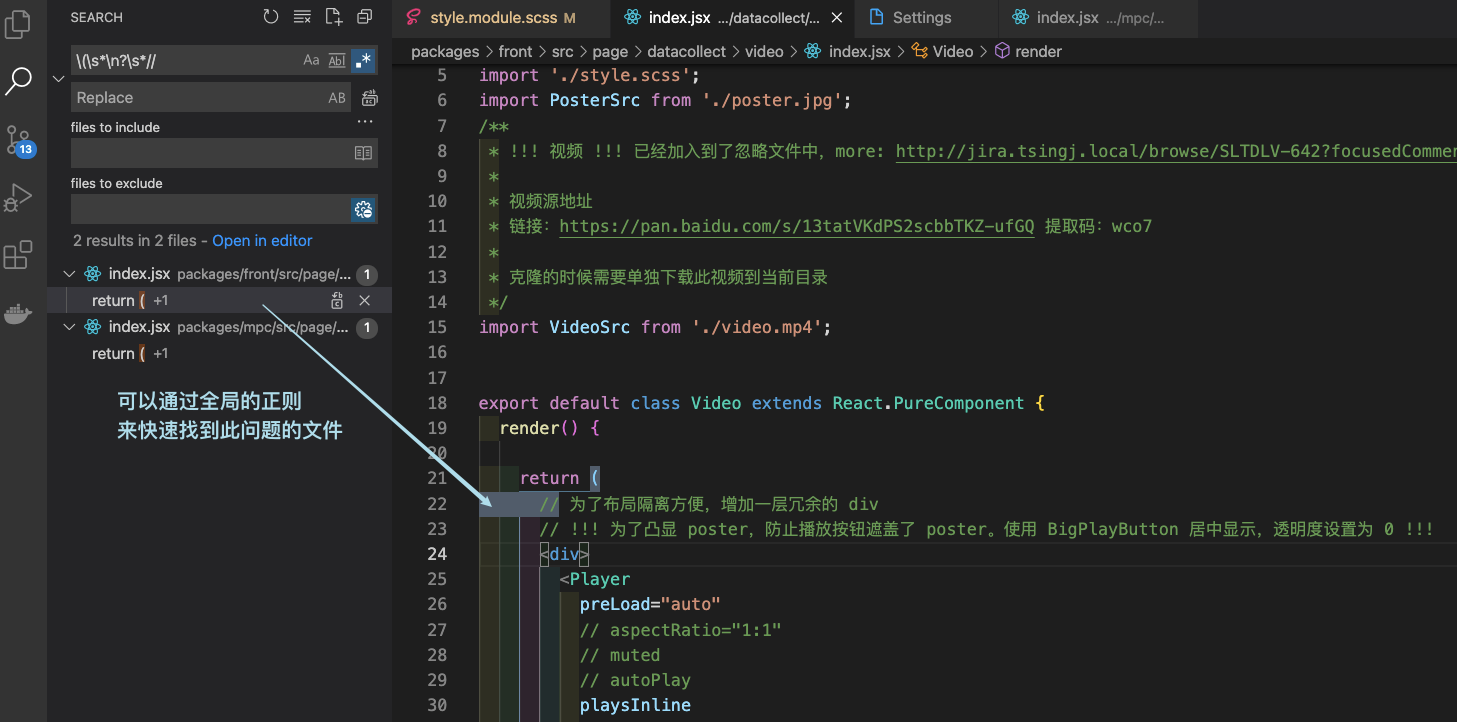Click front in the breadcrumb

click(x=515, y=51)
